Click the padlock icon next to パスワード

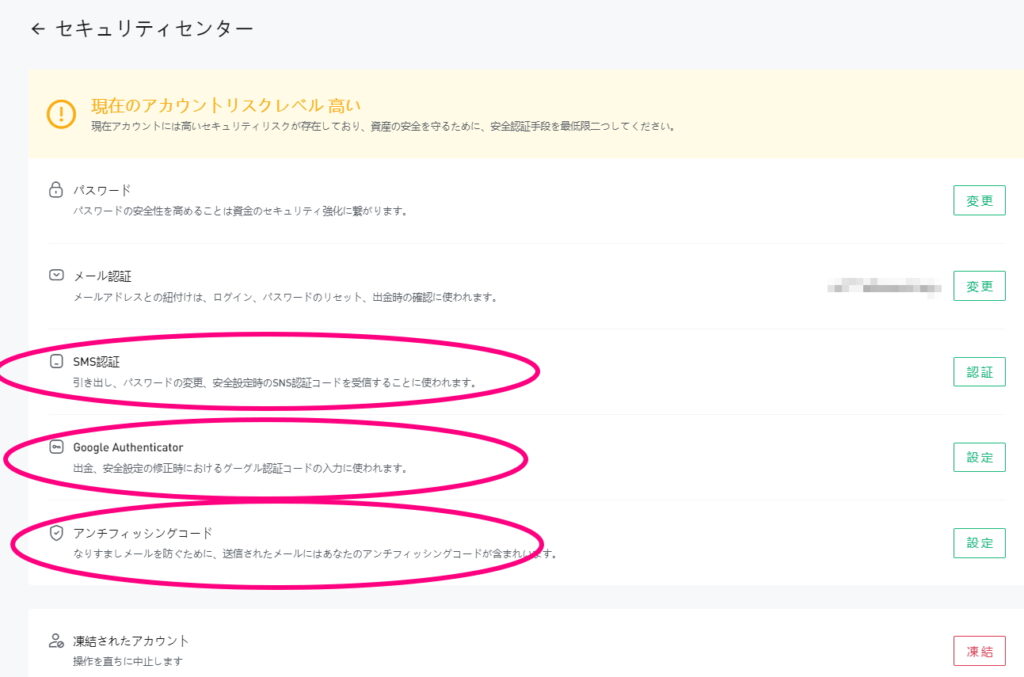pyautogui.click(x=56, y=189)
